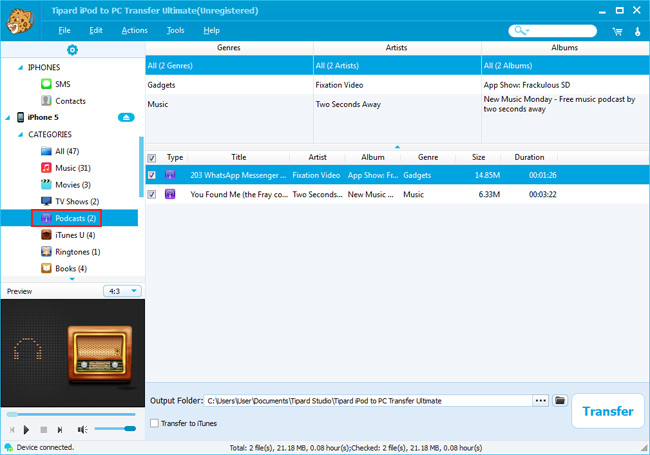Skip to next track in preview
650x455 pixels.
[x=60, y=430]
